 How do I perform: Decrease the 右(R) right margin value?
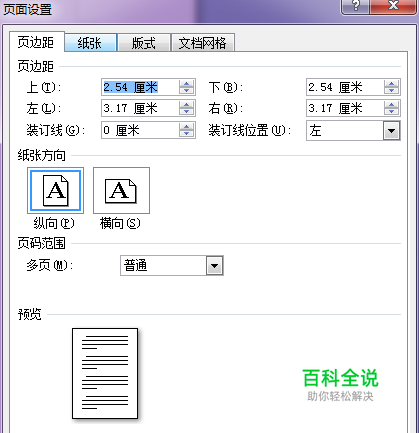(392, 112)
